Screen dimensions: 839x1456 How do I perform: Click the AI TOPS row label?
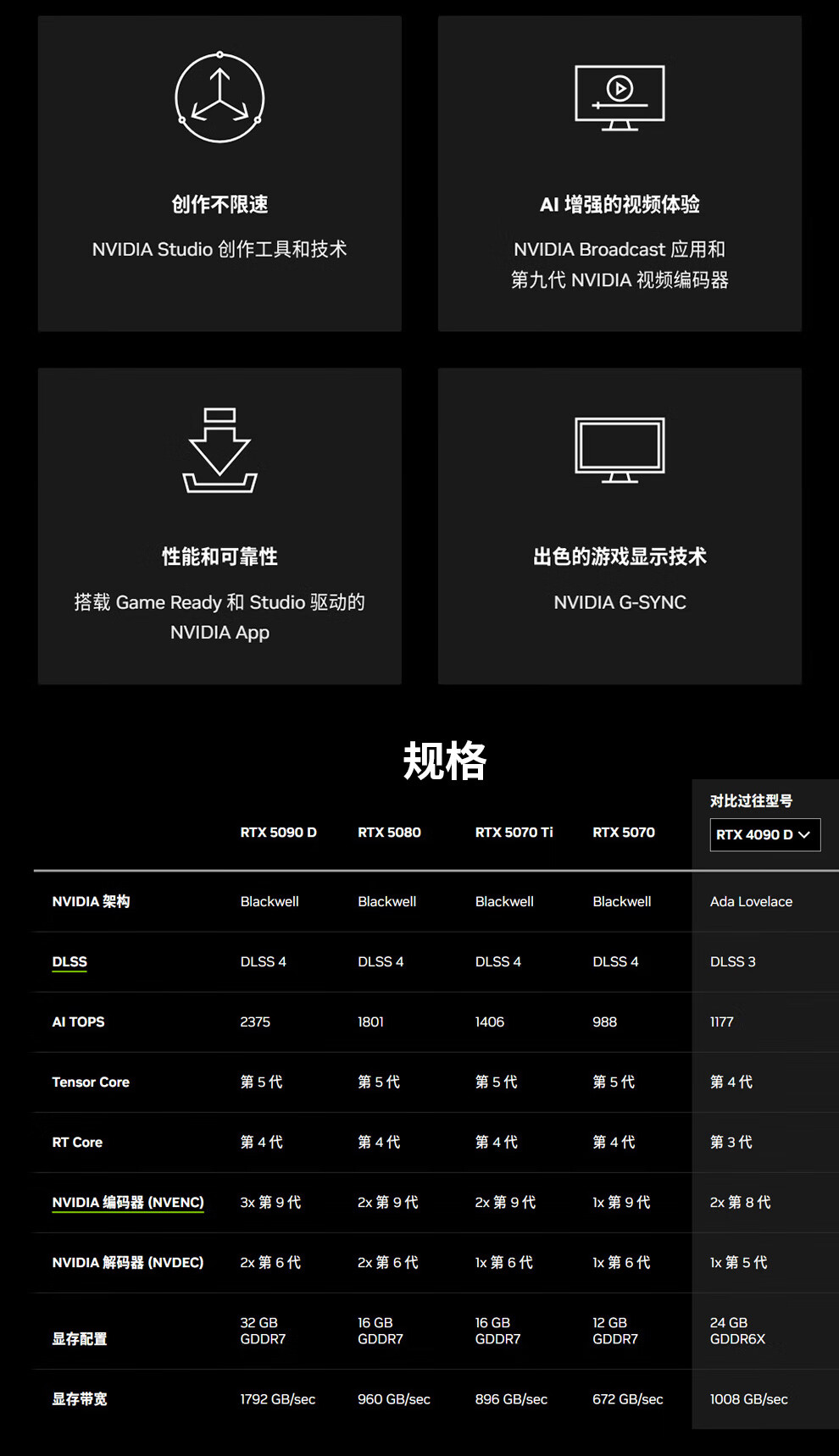78,1021
